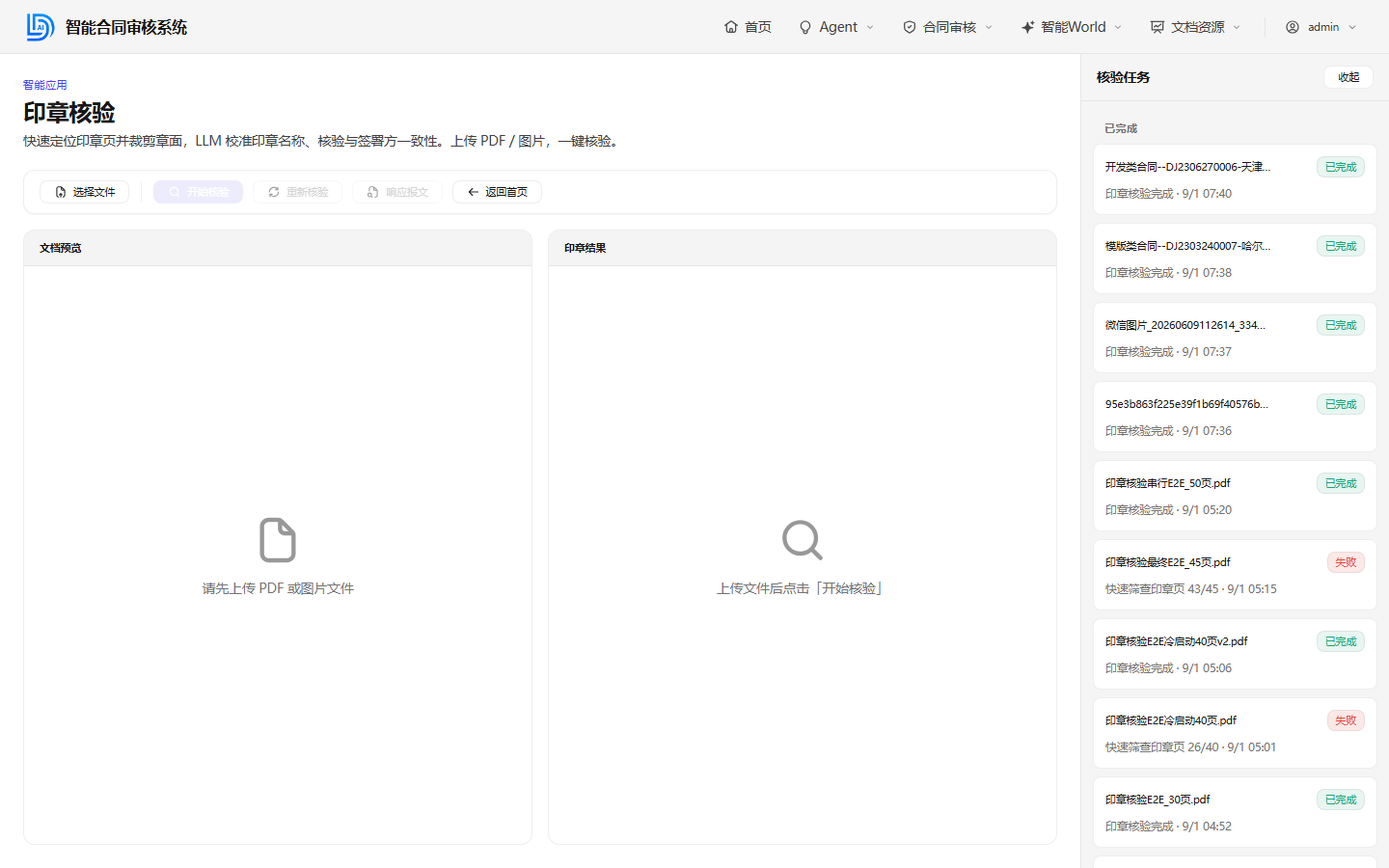Click the 智能合同审核系统 title text
Screen dimensions: 1389x868
(x=126, y=27)
